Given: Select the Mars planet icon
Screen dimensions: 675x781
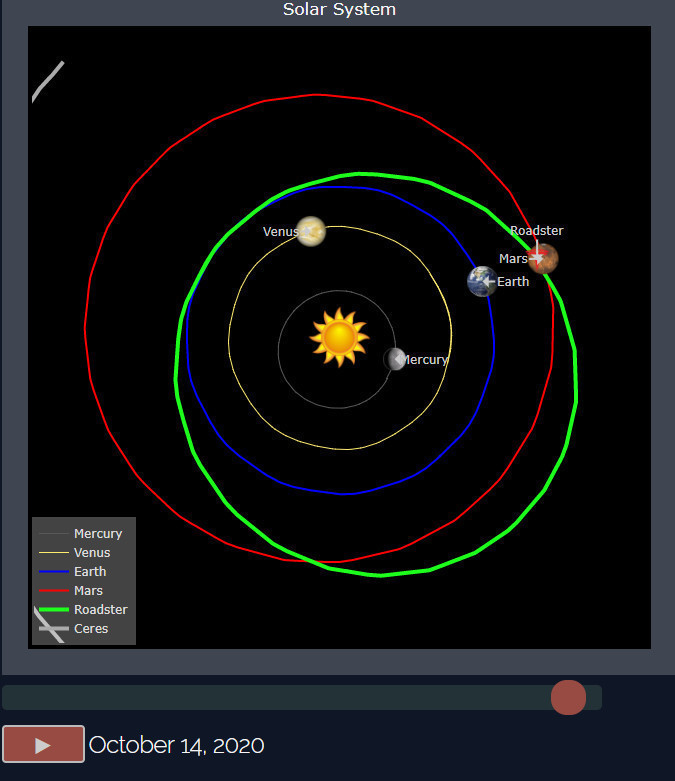Looking at the screenshot, I should coord(543,258).
